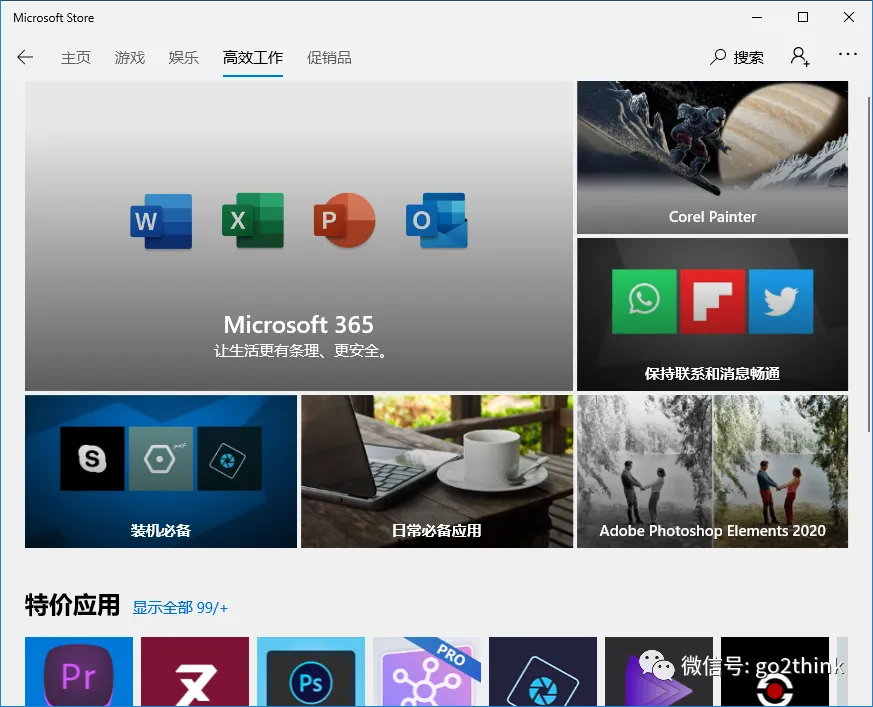873x707 pixels.
Task: Minimize the Microsoft Store window
Action: (x=757, y=17)
